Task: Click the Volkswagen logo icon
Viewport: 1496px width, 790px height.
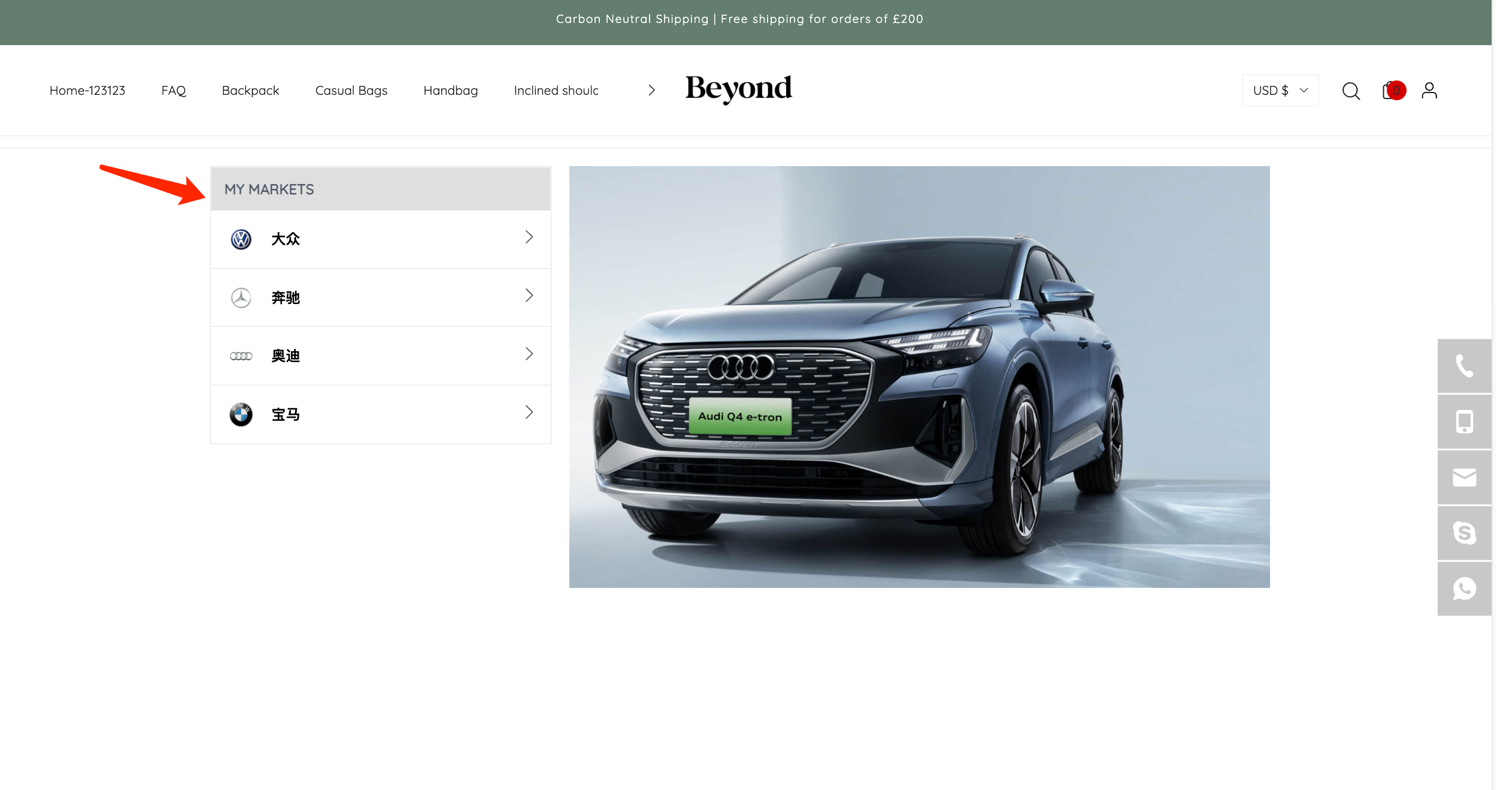Action: point(241,239)
